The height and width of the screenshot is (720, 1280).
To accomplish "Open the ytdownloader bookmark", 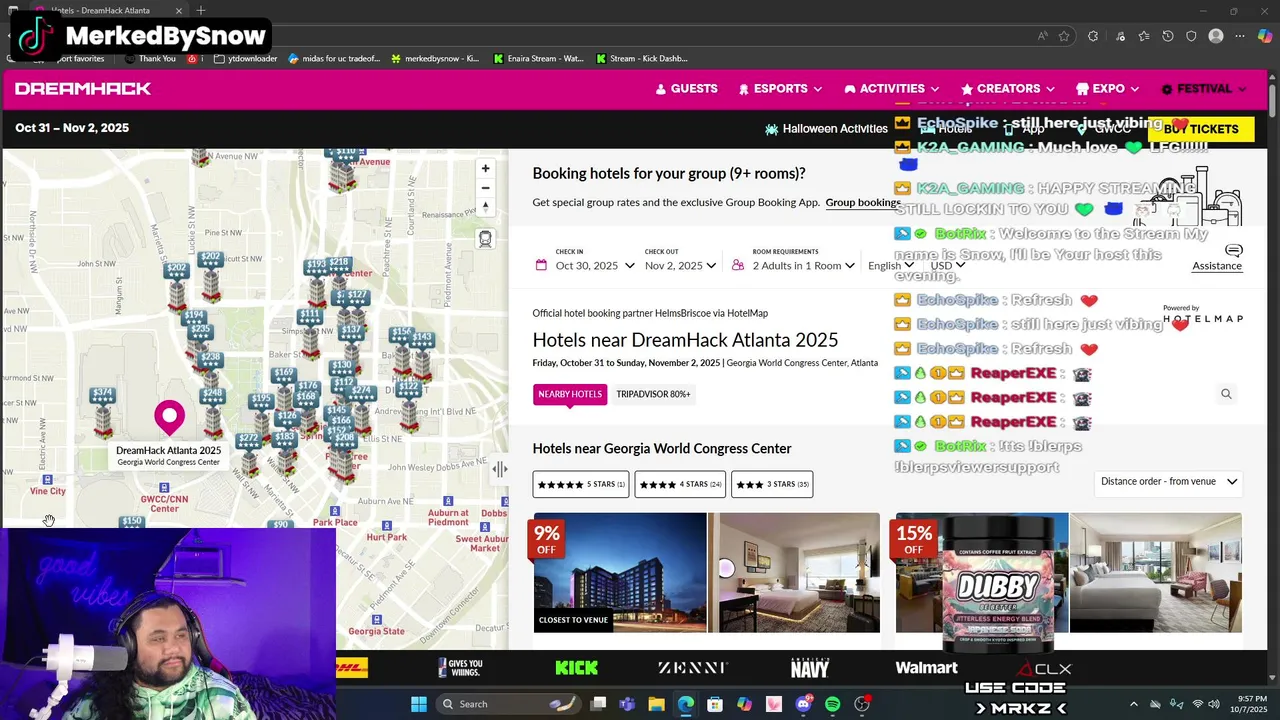I will [245, 59].
